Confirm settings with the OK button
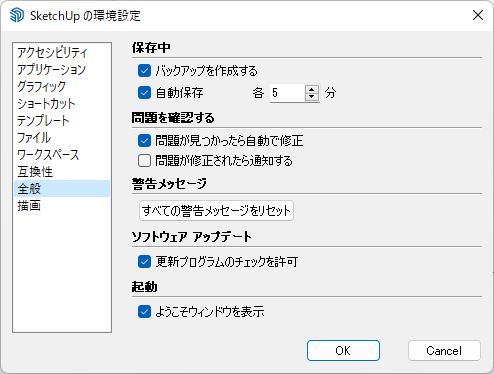The height and width of the screenshot is (374, 494). click(343, 350)
